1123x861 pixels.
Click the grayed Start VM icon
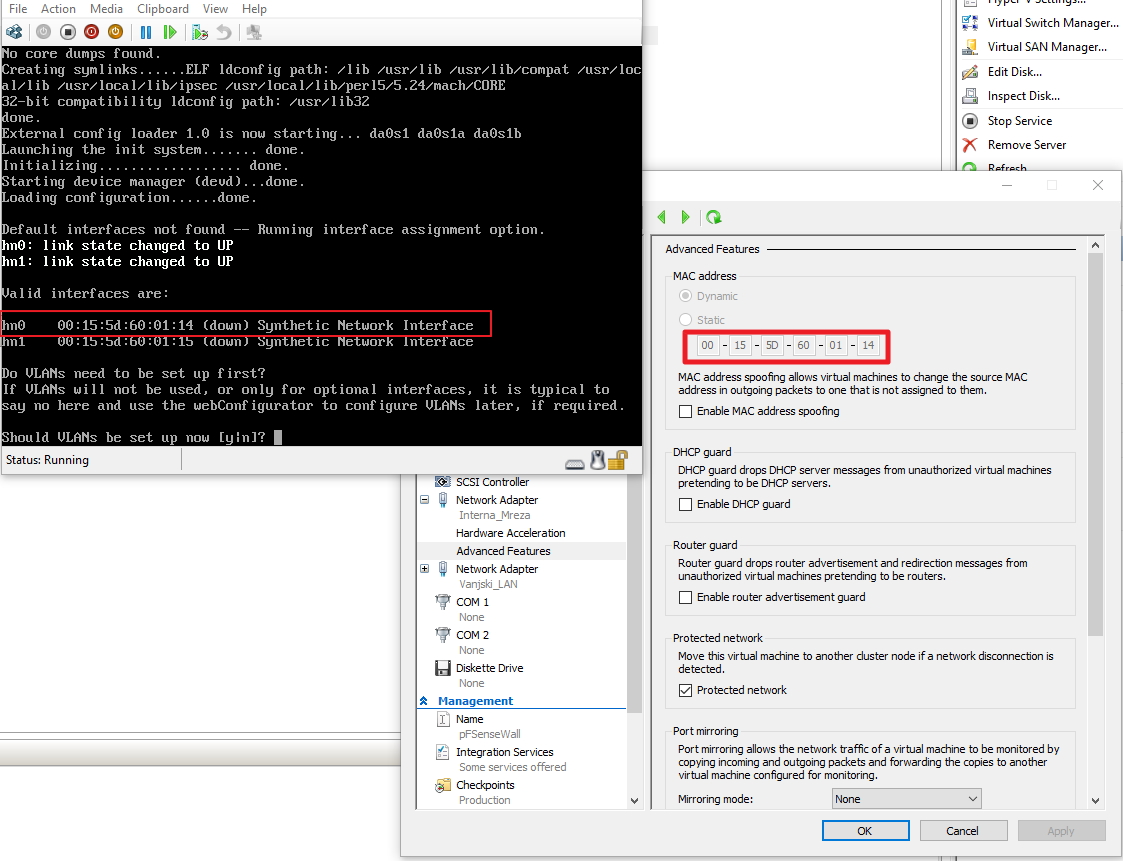[43, 32]
